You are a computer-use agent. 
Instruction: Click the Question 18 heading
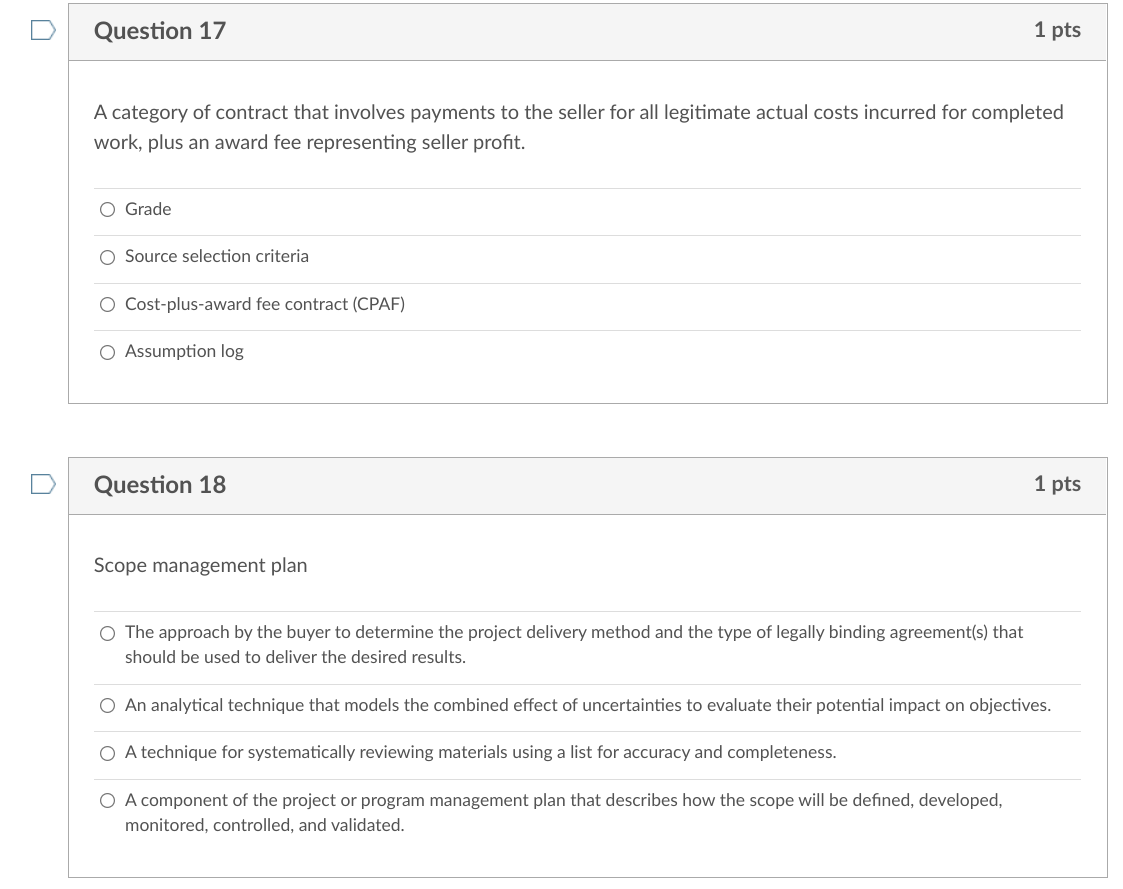[x=160, y=484]
